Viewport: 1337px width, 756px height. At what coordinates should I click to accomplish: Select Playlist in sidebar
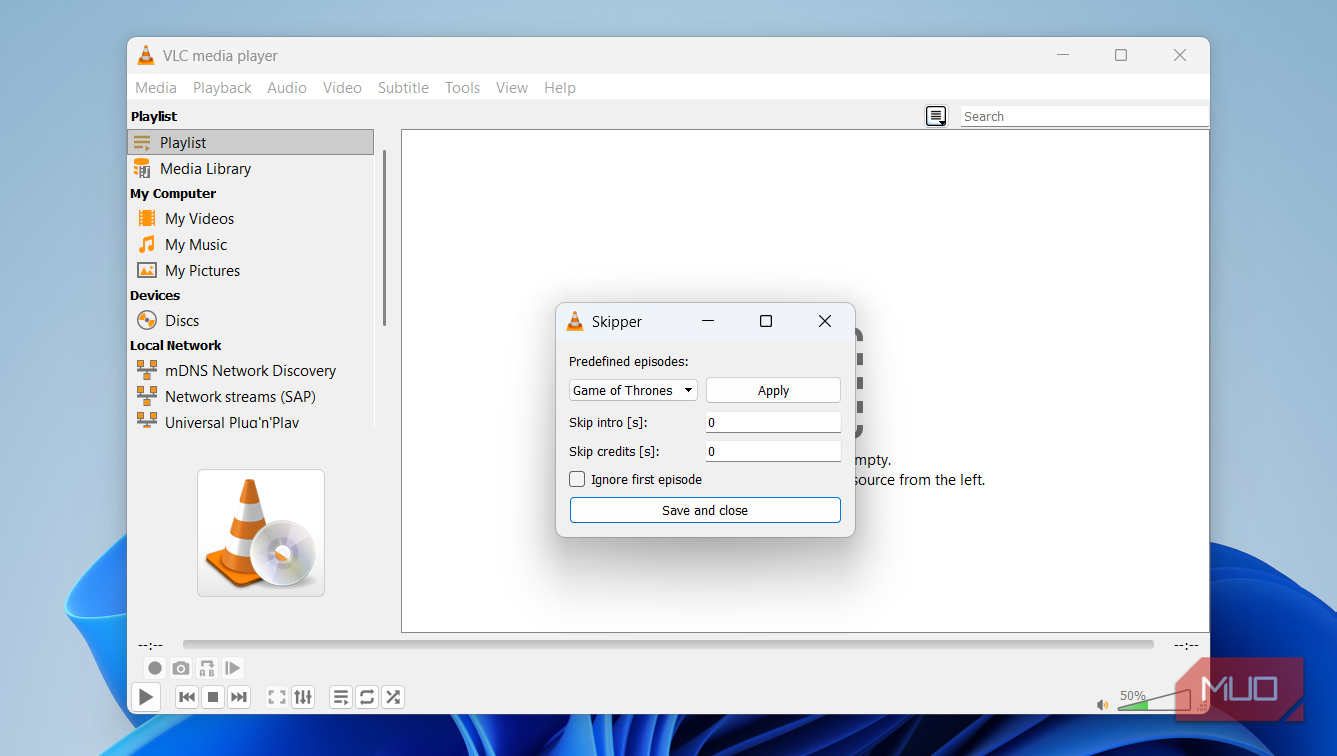(250, 143)
